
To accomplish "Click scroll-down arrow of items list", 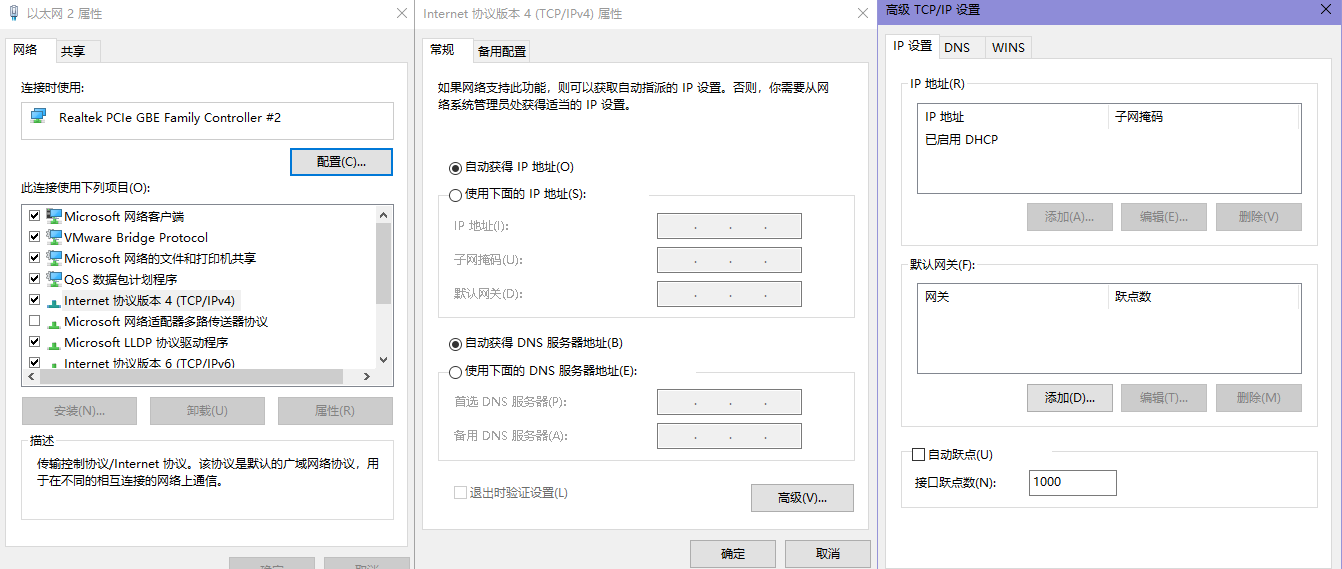I will pyautogui.click(x=383, y=360).
